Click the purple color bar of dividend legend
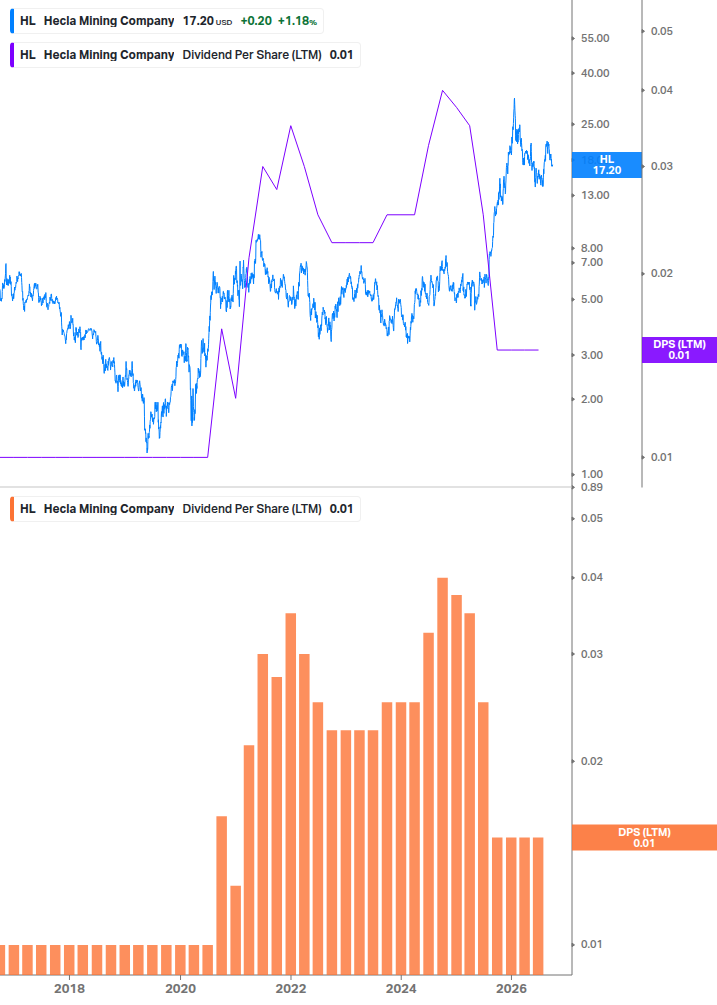Screen dimensions: 717x1005 tap(12, 55)
